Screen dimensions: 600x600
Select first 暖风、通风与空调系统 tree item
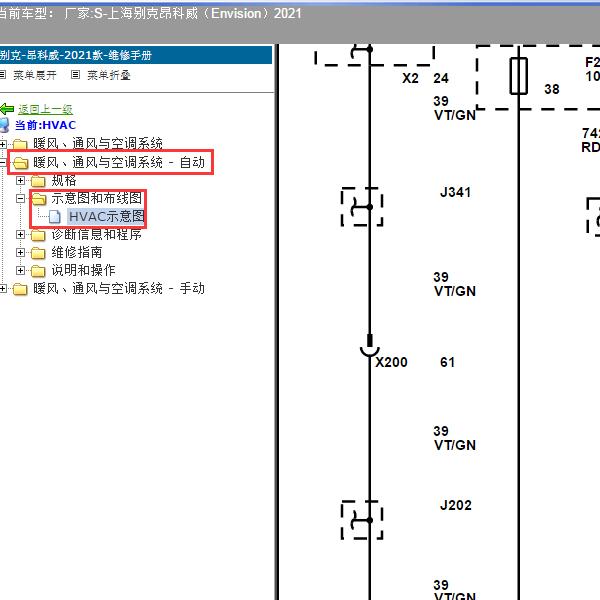point(98,144)
